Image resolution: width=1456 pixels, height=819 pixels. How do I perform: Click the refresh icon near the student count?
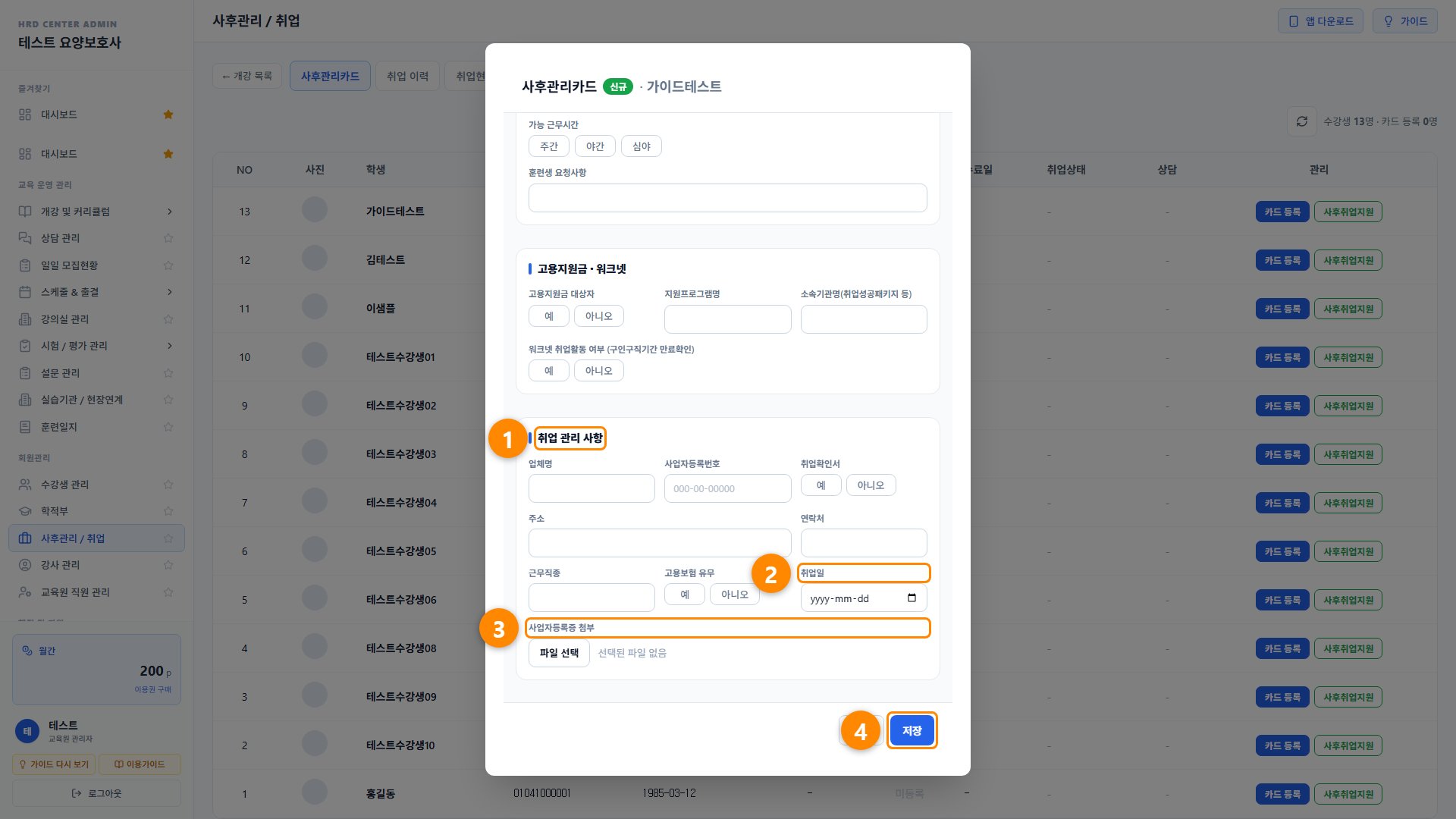tap(1302, 121)
